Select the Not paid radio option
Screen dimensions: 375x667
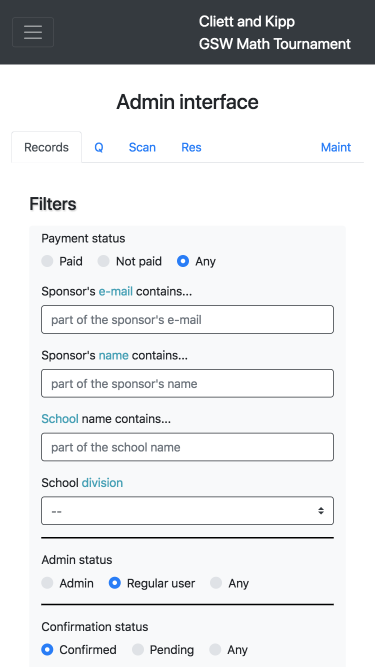coord(103,261)
